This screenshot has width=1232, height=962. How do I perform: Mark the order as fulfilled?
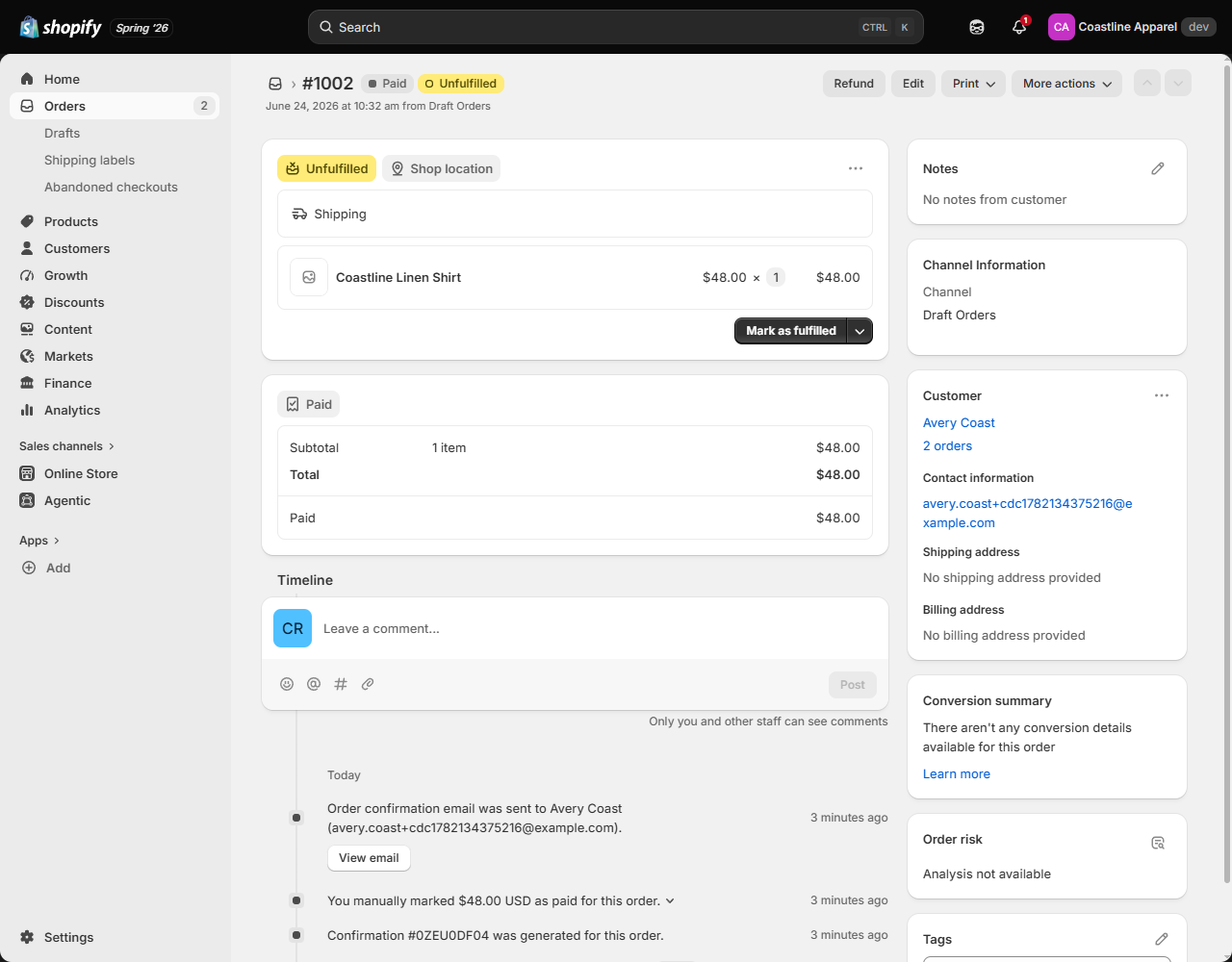[791, 331]
